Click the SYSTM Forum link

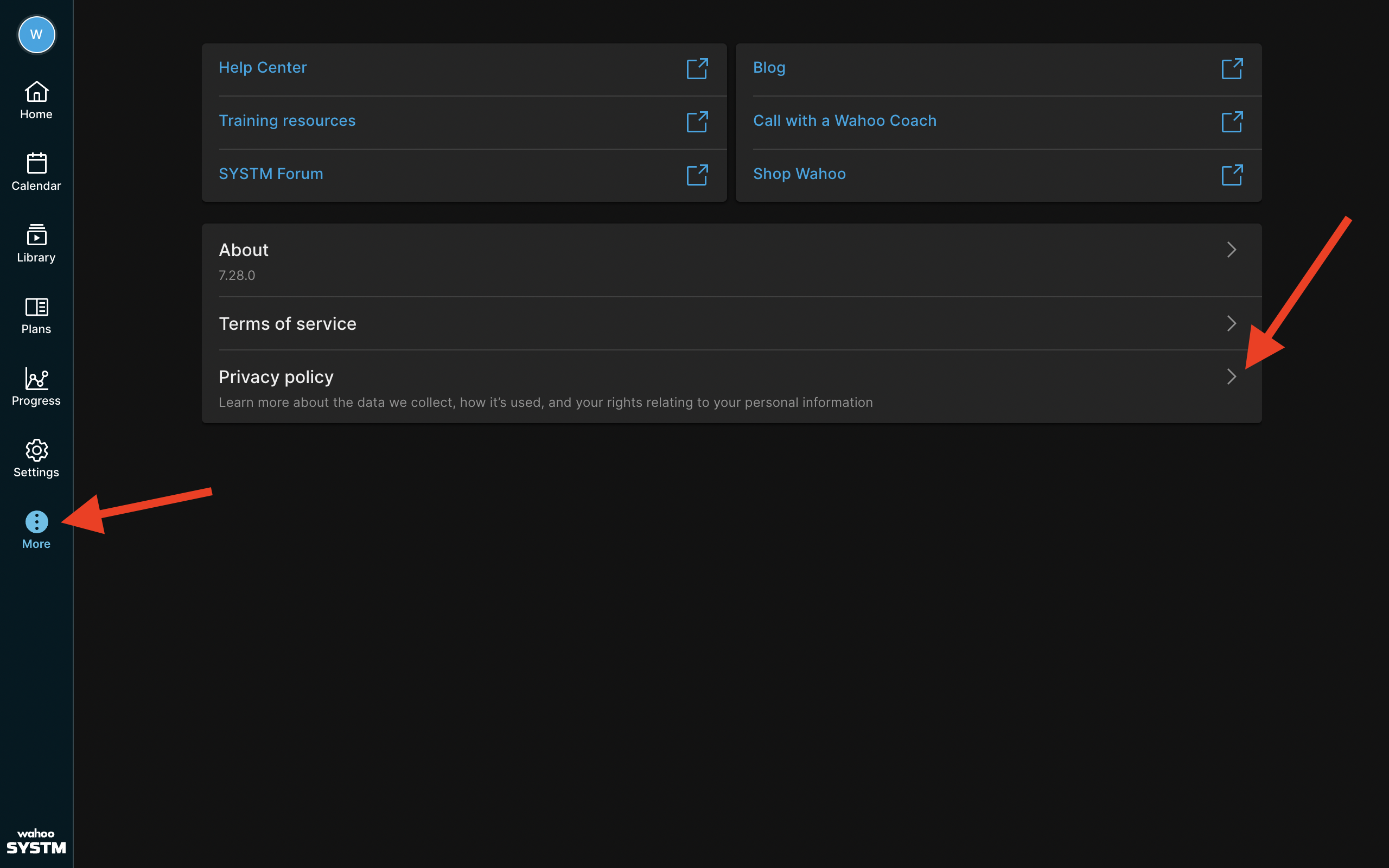(271, 174)
